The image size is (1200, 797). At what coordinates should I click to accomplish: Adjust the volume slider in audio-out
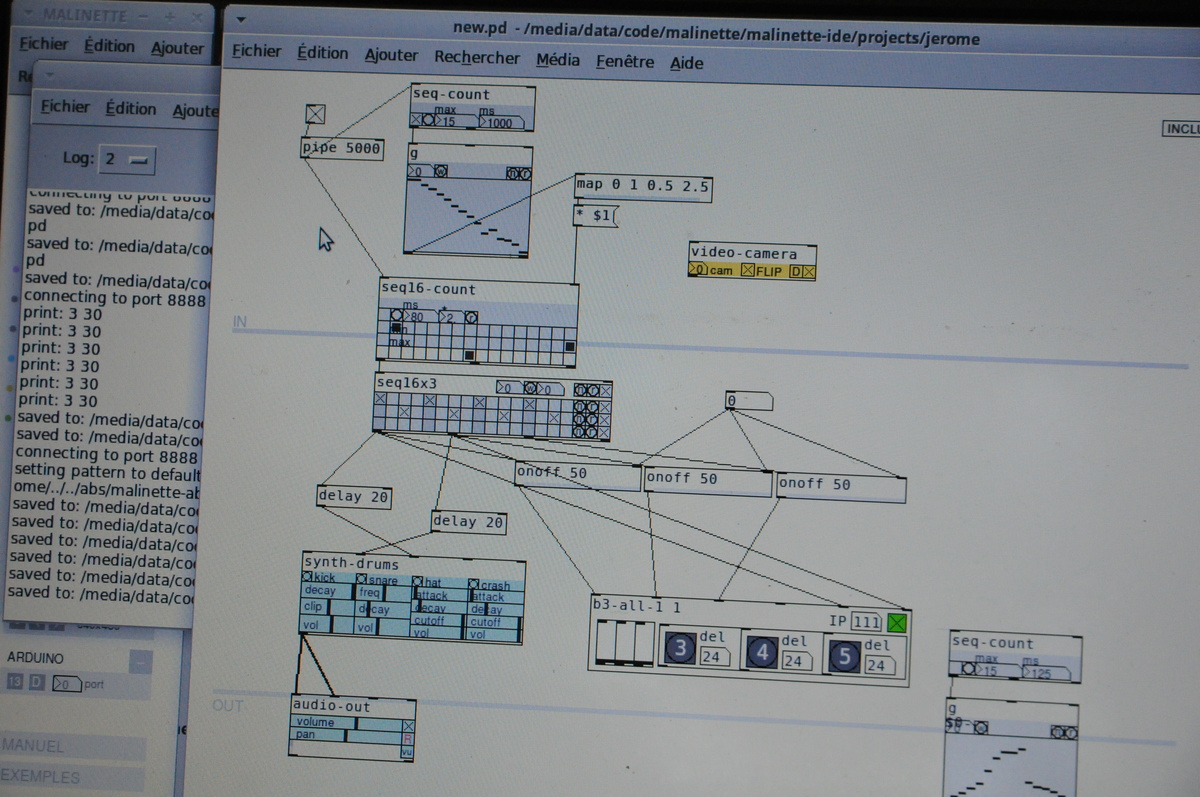click(347, 722)
